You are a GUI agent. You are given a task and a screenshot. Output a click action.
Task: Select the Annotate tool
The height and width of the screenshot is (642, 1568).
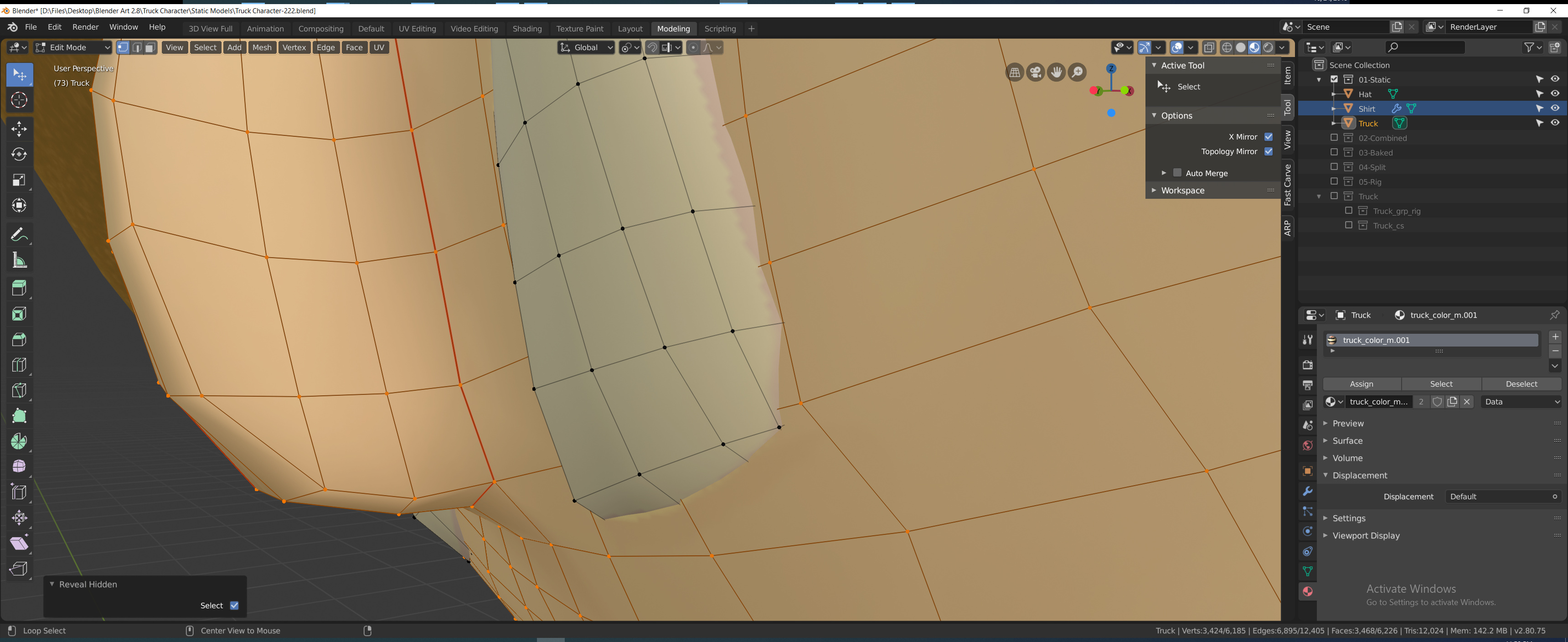tap(20, 234)
